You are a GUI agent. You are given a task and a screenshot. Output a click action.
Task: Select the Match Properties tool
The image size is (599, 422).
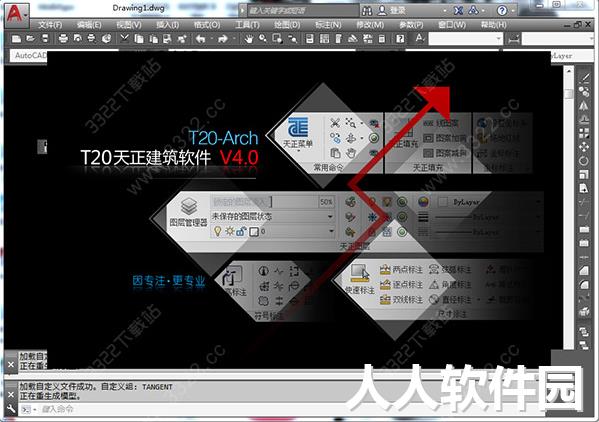point(167,39)
